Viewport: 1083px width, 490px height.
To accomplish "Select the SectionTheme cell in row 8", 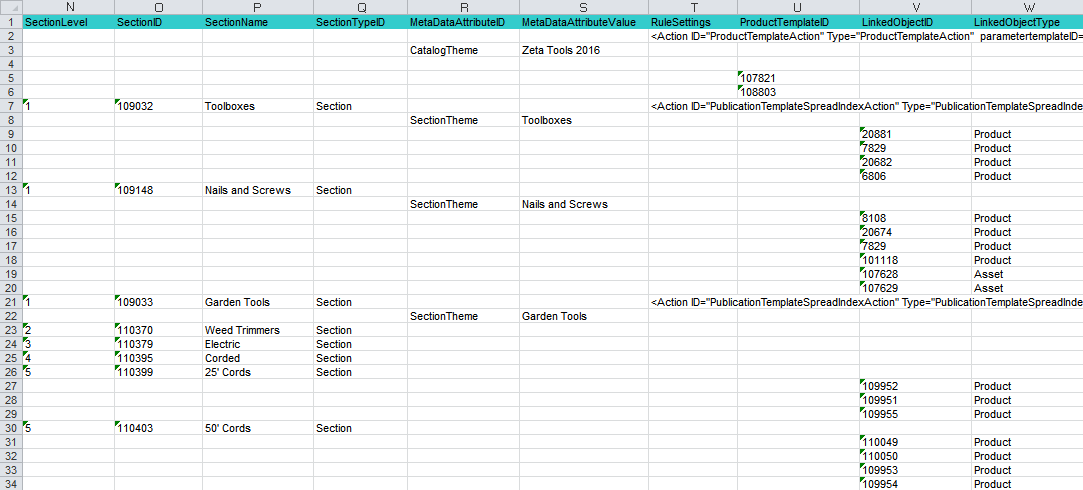I will pyautogui.click(x=463, y=120).
